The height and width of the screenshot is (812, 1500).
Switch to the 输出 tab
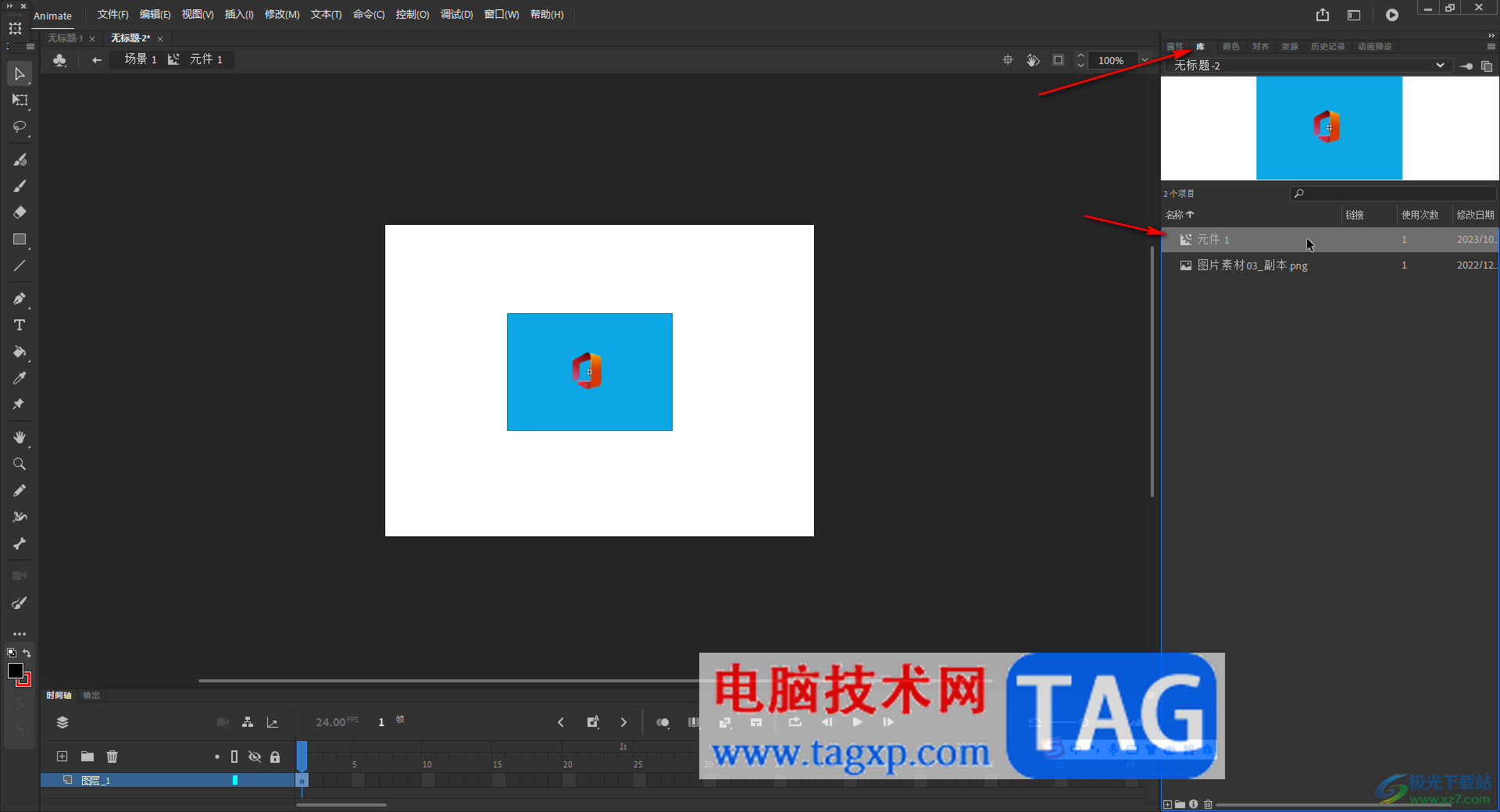click(91, 695)
